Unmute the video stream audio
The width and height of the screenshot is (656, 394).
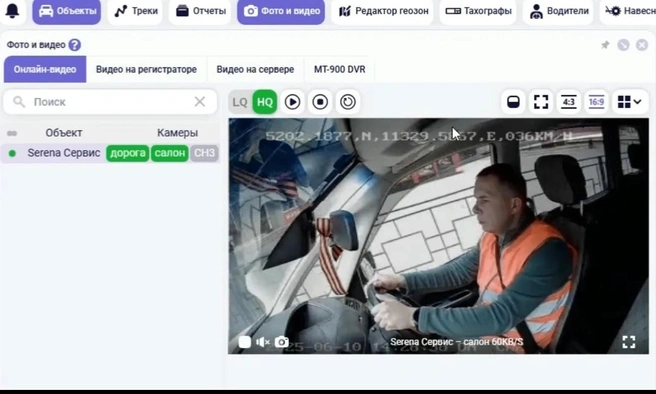(x=263, y=342)
